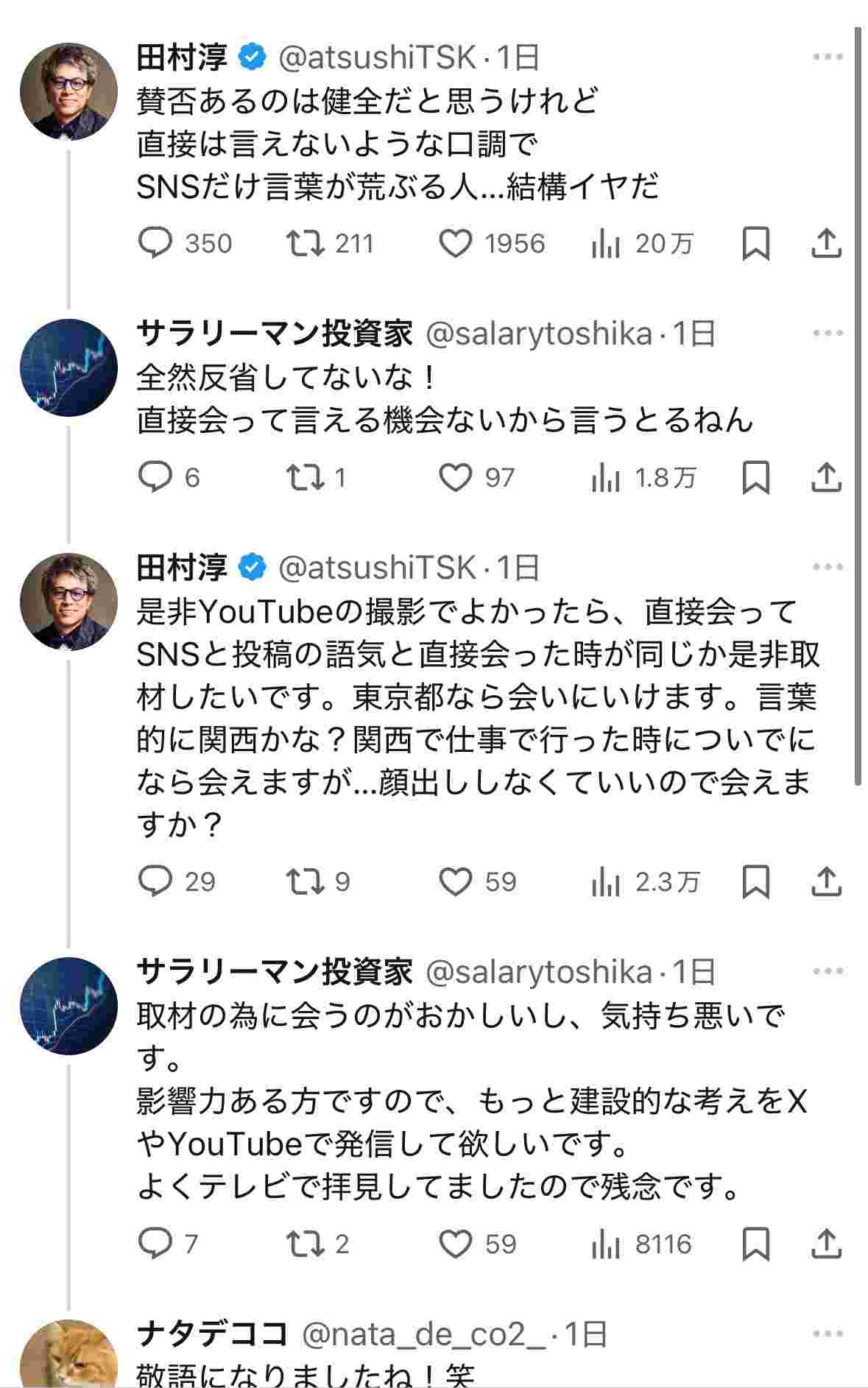Open 田村淳's profile picture on first tweet
This screenshot has width=868, height=1388.
click(x=68, y=91)
